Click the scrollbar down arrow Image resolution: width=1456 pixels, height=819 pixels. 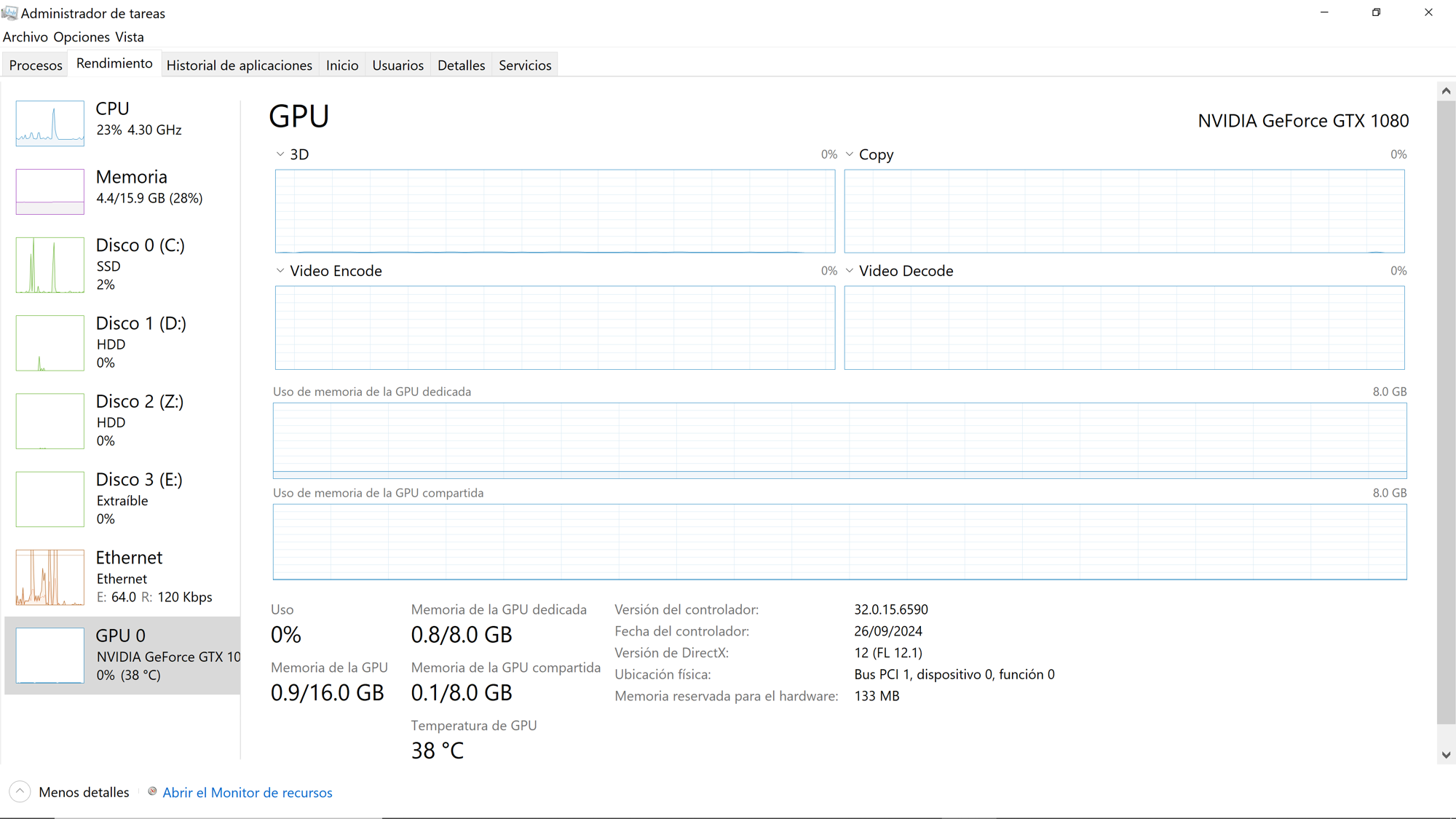[1446, 755]
